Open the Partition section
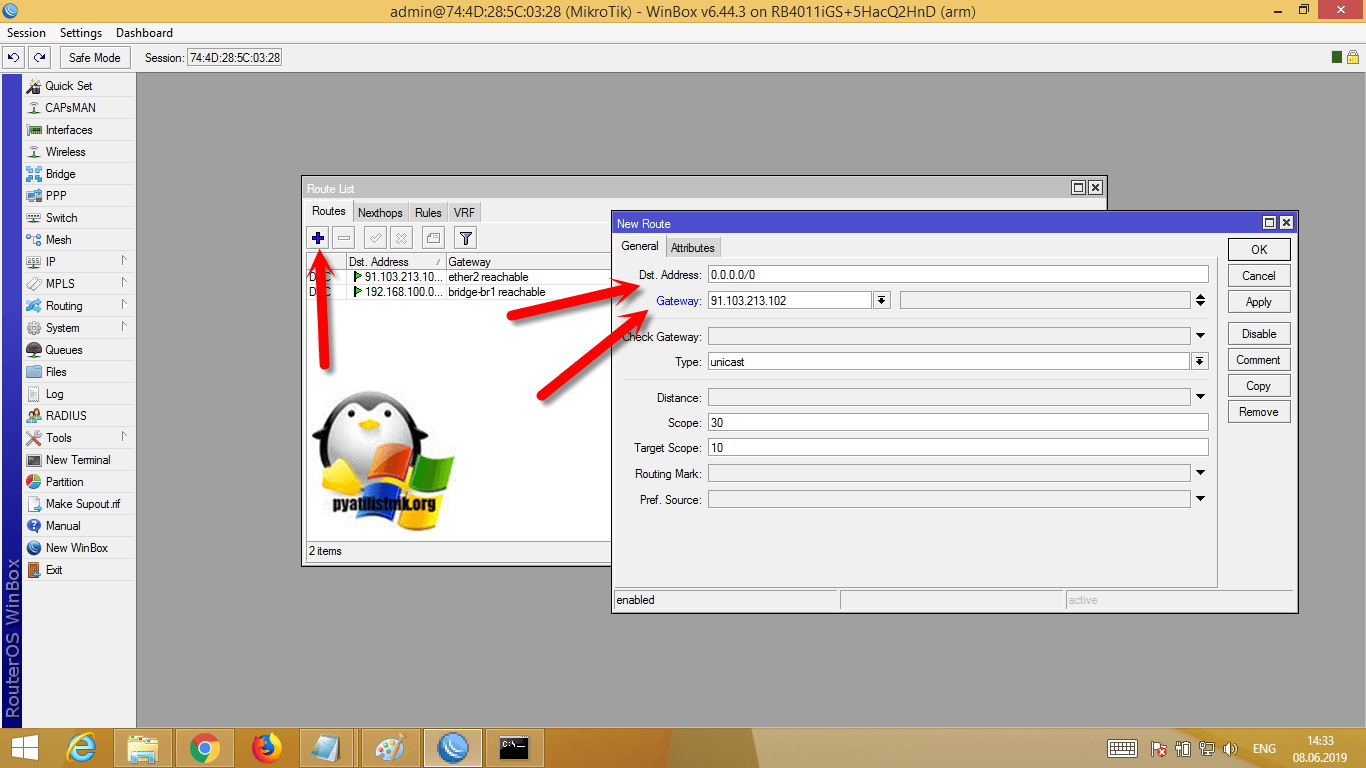The height and width of the screenshot is (768, 1366). [x=79, y=482]
